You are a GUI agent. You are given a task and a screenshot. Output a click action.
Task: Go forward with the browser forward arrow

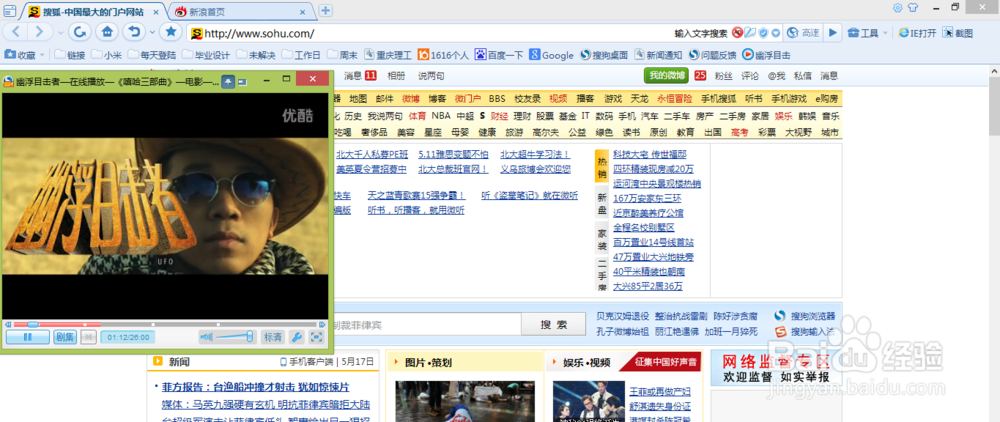(40, 32)
